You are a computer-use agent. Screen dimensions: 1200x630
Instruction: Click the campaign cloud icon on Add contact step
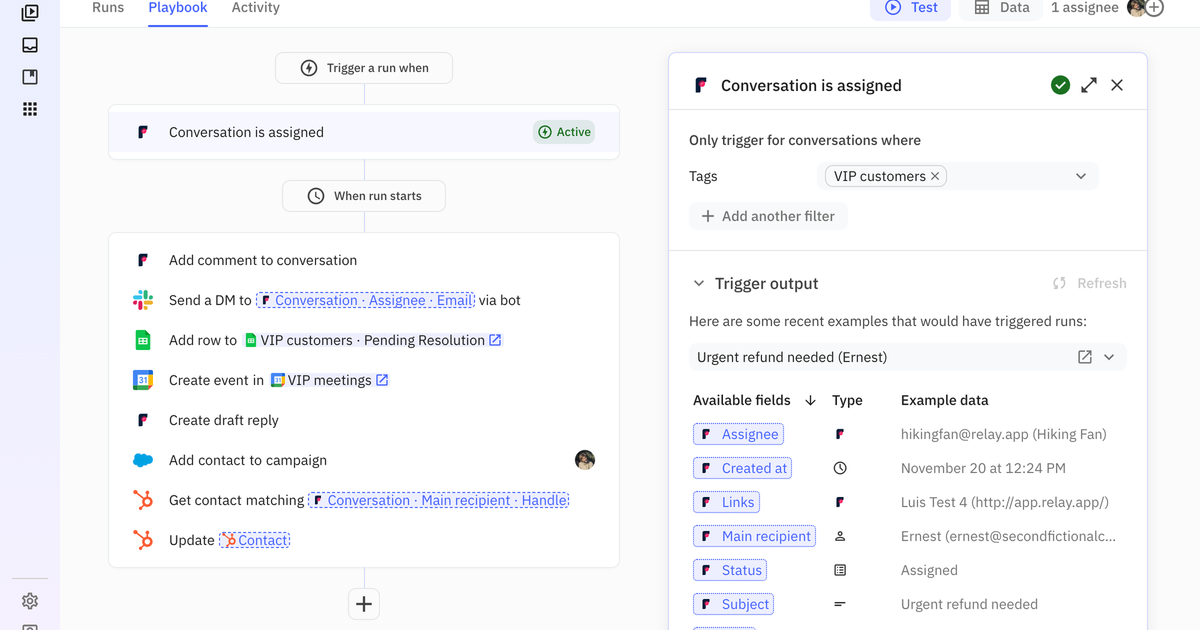coord(143,460)
